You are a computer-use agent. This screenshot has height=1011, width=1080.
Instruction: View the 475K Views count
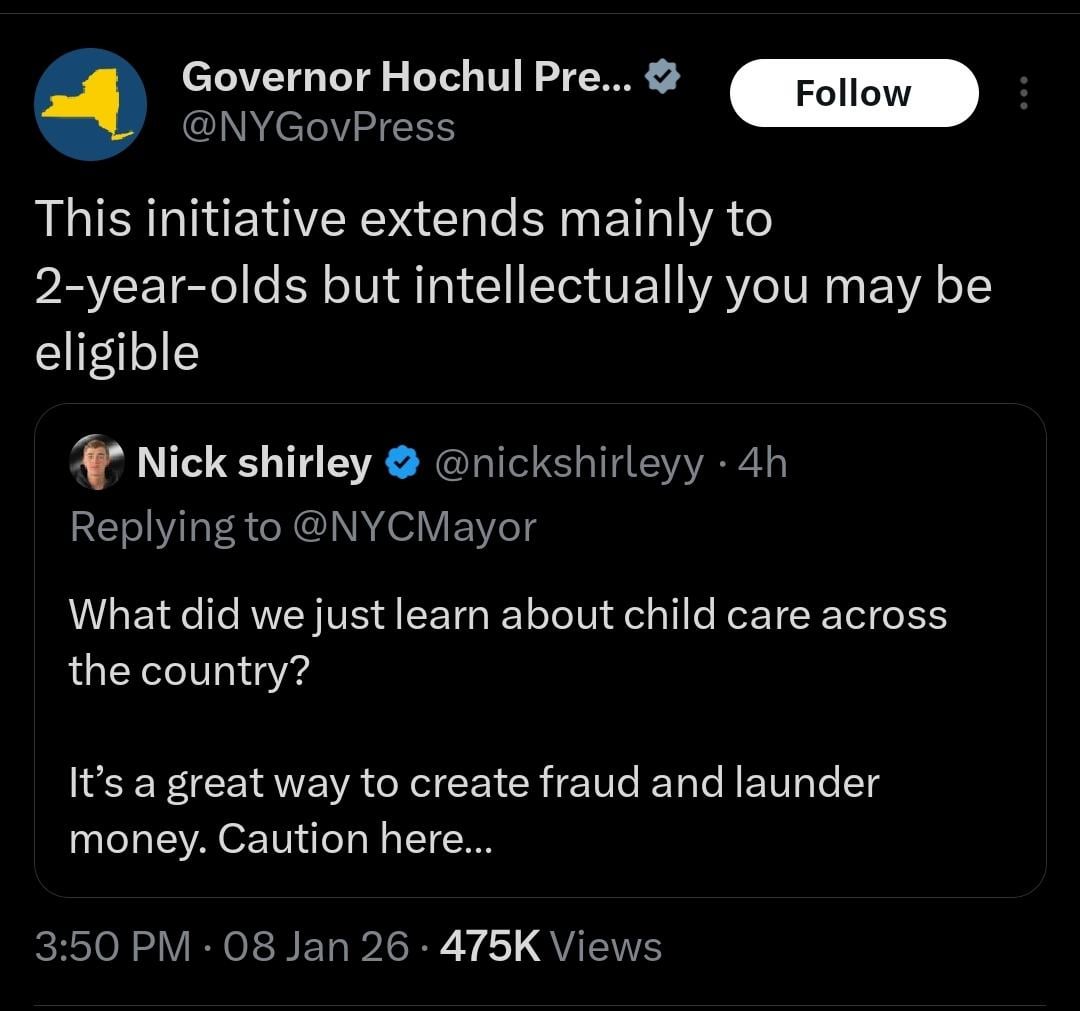pos(550,946)
